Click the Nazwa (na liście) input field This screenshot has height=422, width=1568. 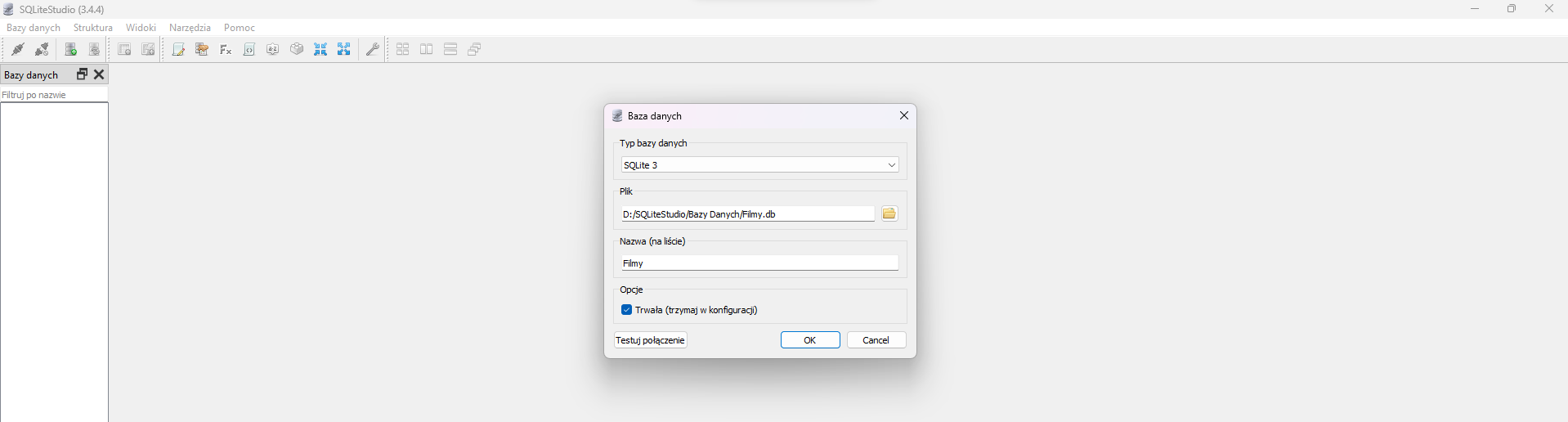point(760,263)
